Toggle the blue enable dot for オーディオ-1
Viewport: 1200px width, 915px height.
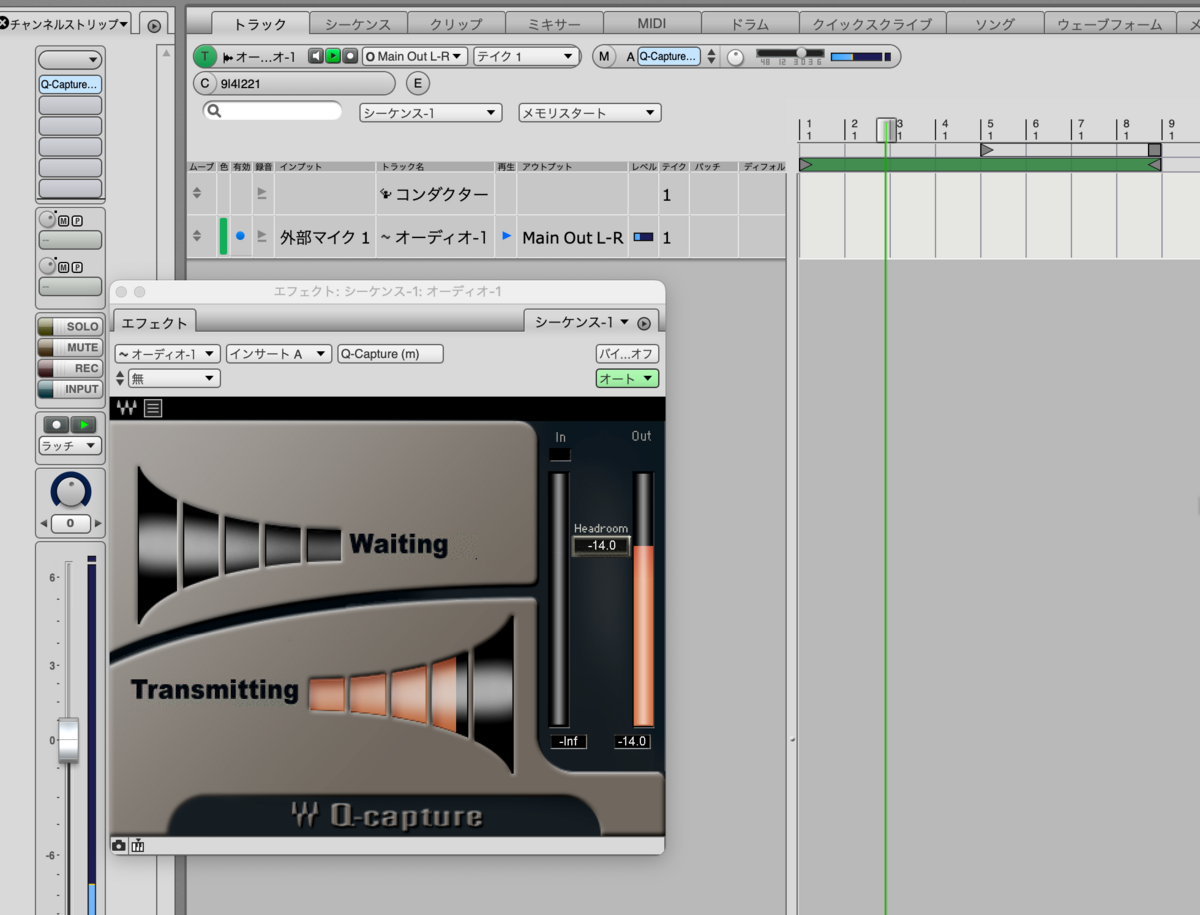(240, 237)
